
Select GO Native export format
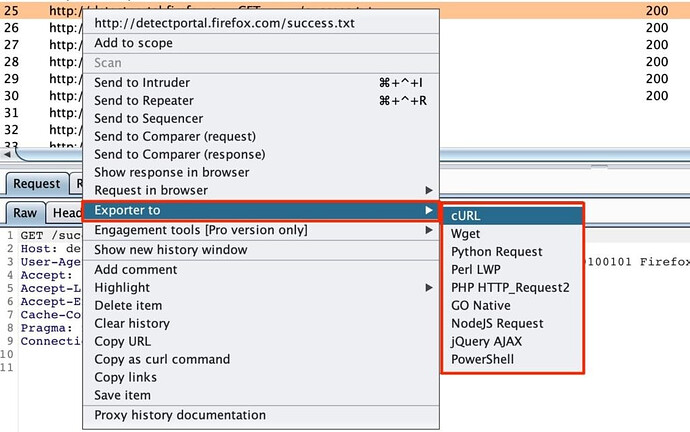click(481, 306)
